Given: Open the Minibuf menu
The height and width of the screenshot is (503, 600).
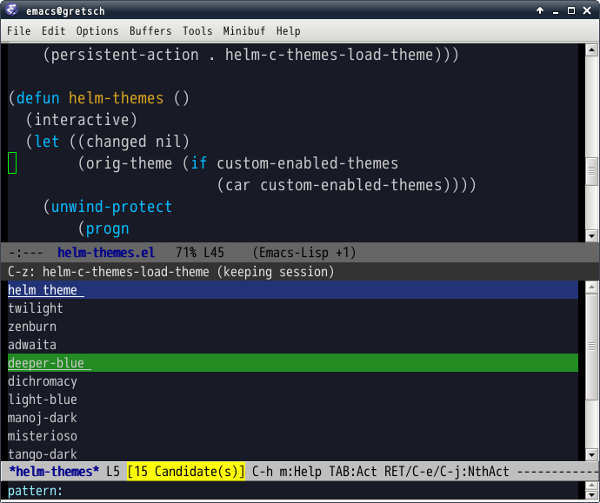Looking at the screenshot, I should (244, 31).
